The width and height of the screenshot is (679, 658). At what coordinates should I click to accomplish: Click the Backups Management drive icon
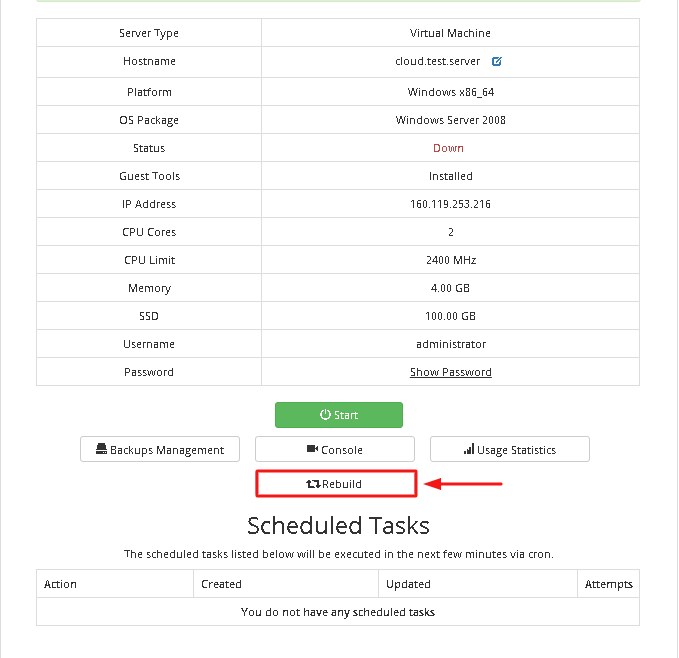101,449
